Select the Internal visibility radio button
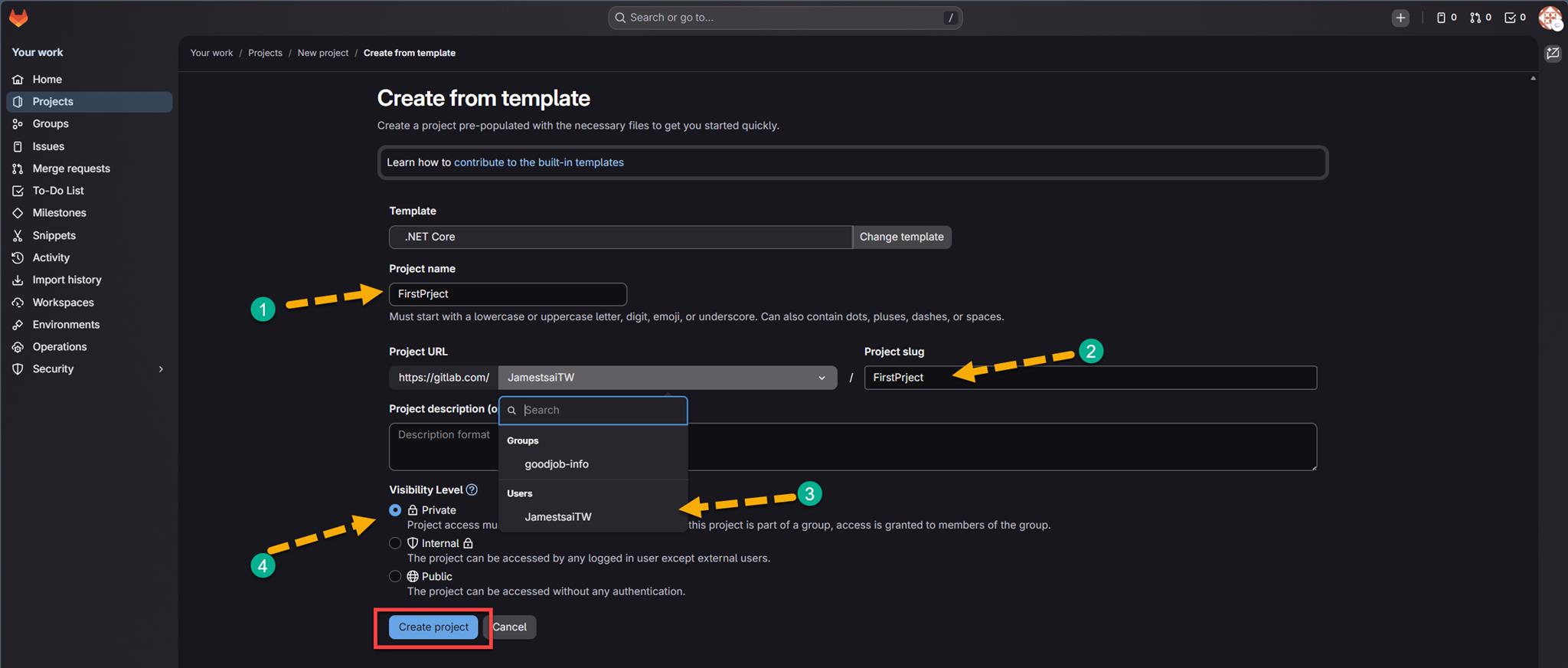The height and width of the screenshot is (668, 1568). pos(395,543)
